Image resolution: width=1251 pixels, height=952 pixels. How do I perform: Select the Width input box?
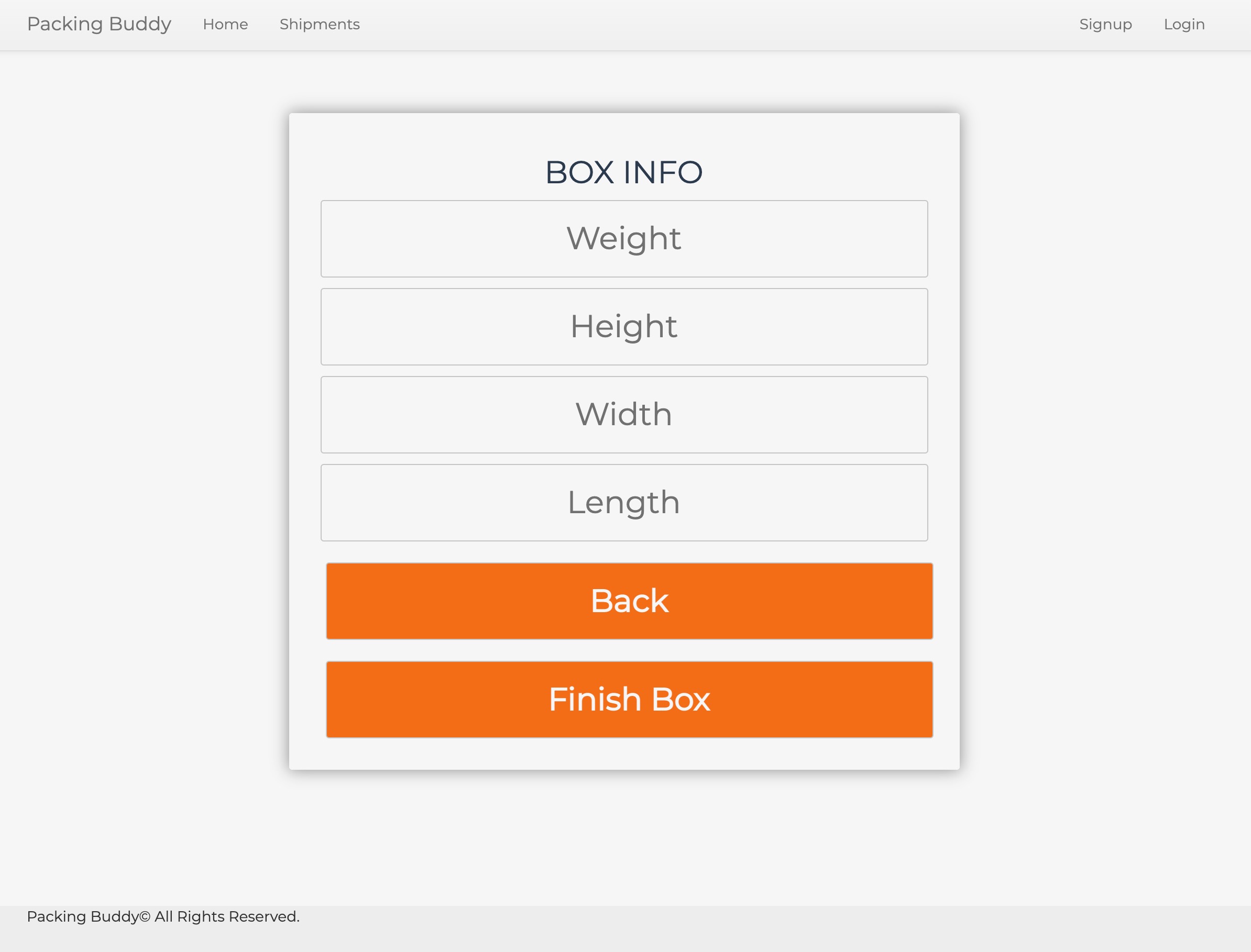[623, 414]
